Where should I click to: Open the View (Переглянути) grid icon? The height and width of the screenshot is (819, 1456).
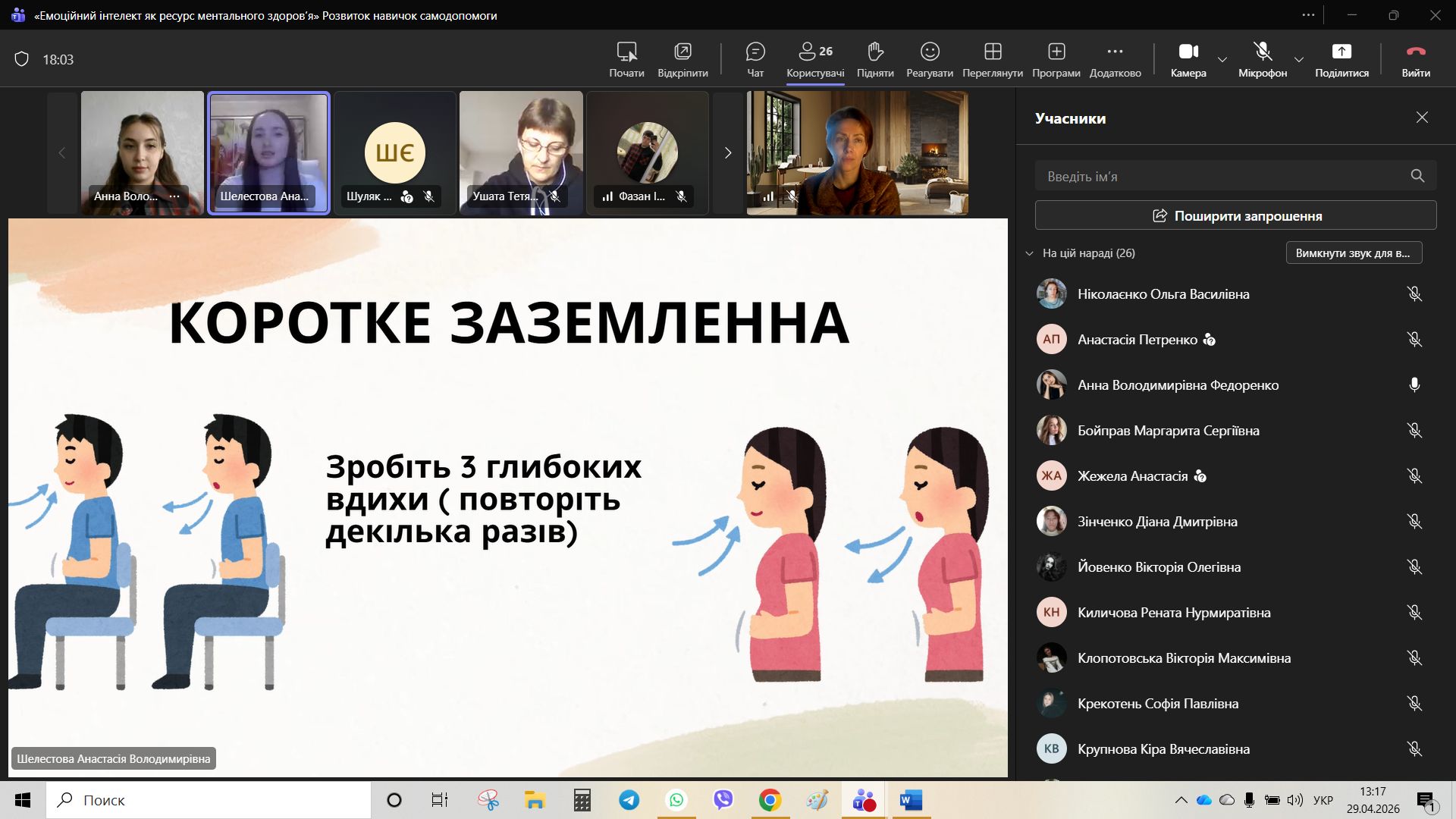(993, 52)
